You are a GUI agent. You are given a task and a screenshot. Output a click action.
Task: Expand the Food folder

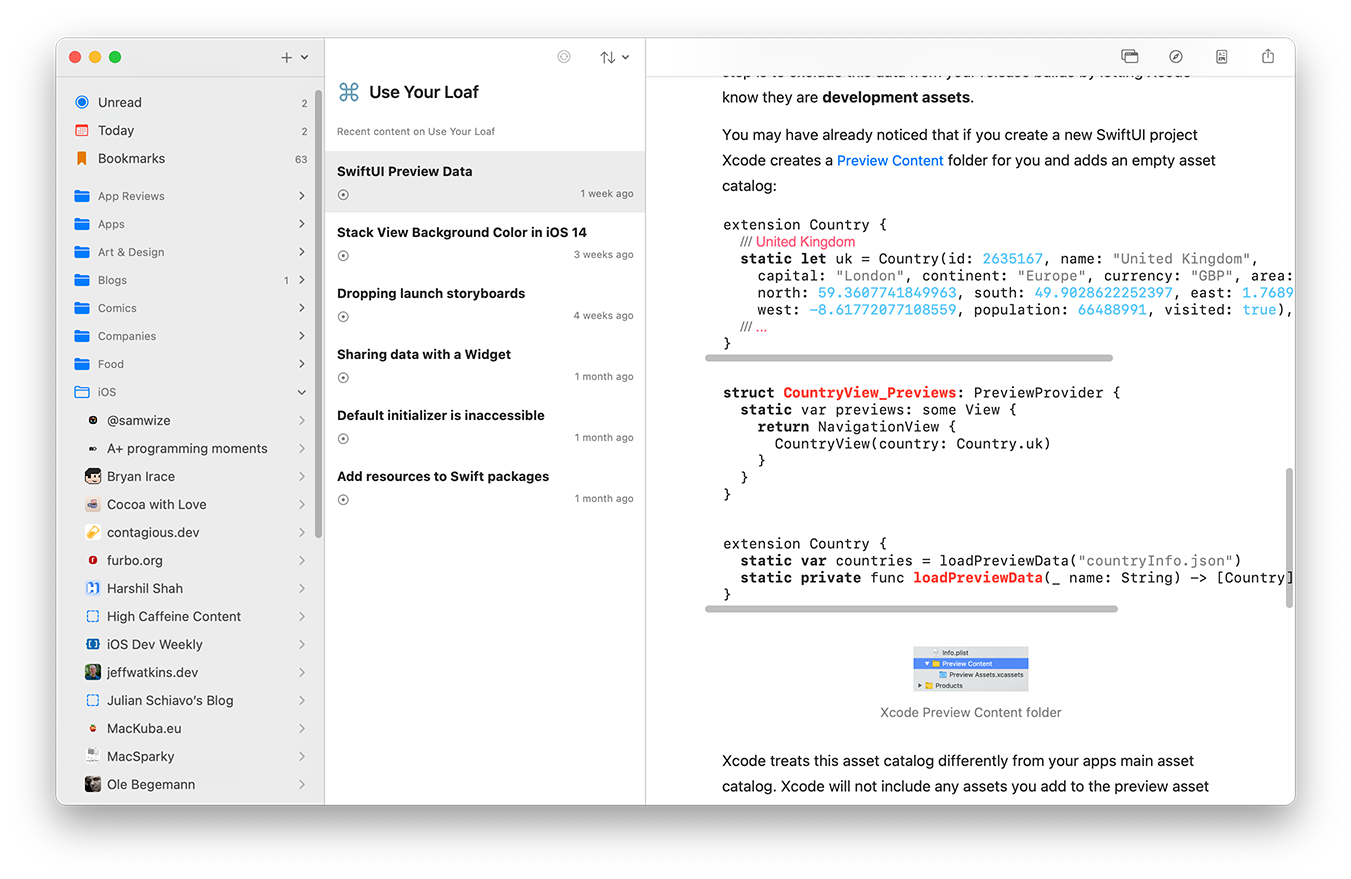(302, 364)
